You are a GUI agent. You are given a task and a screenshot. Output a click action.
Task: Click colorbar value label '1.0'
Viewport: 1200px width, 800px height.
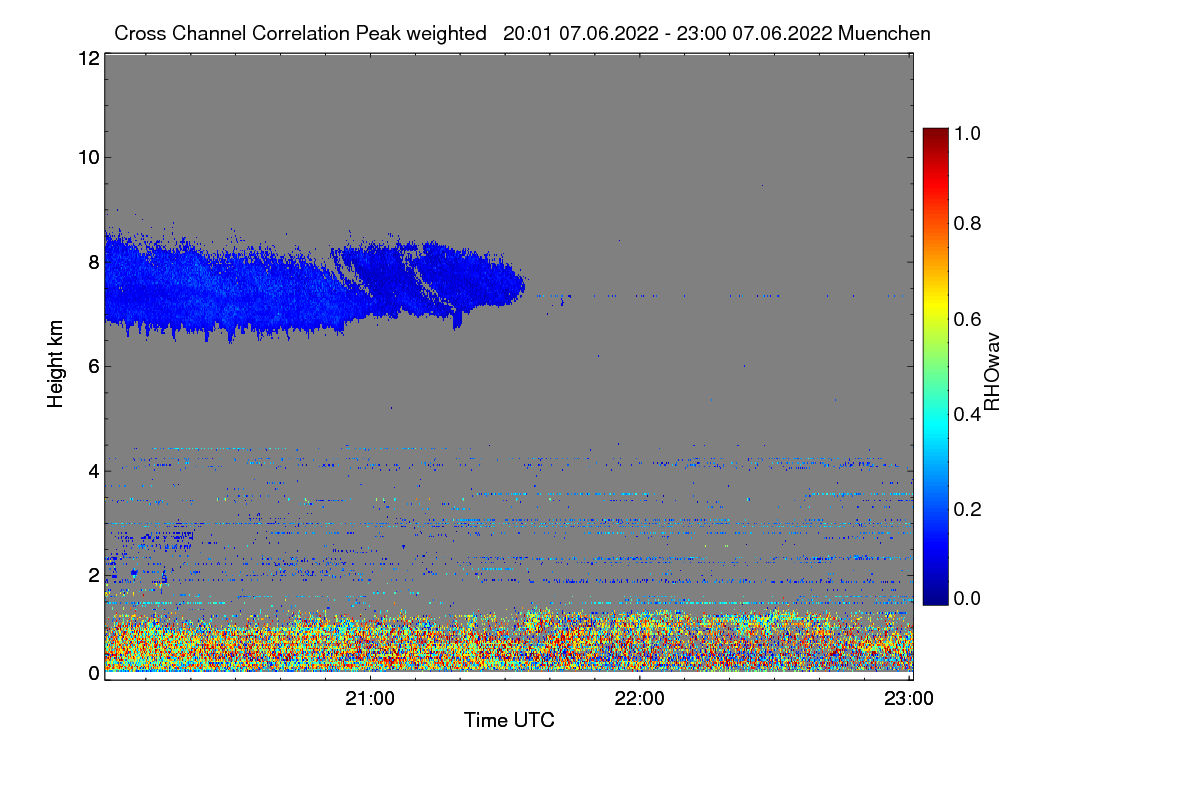click(x=968, y=132)
